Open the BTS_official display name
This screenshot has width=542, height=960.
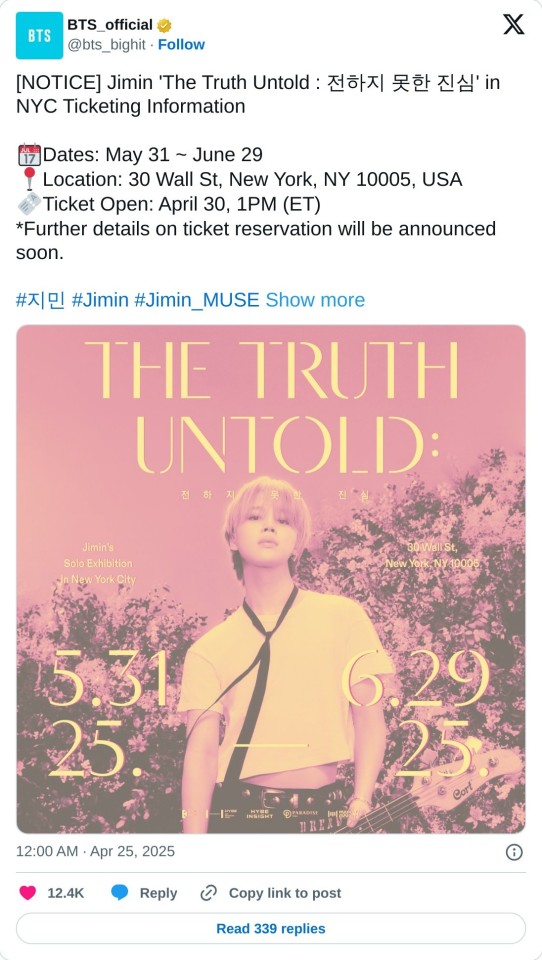[x=110, y=25]
